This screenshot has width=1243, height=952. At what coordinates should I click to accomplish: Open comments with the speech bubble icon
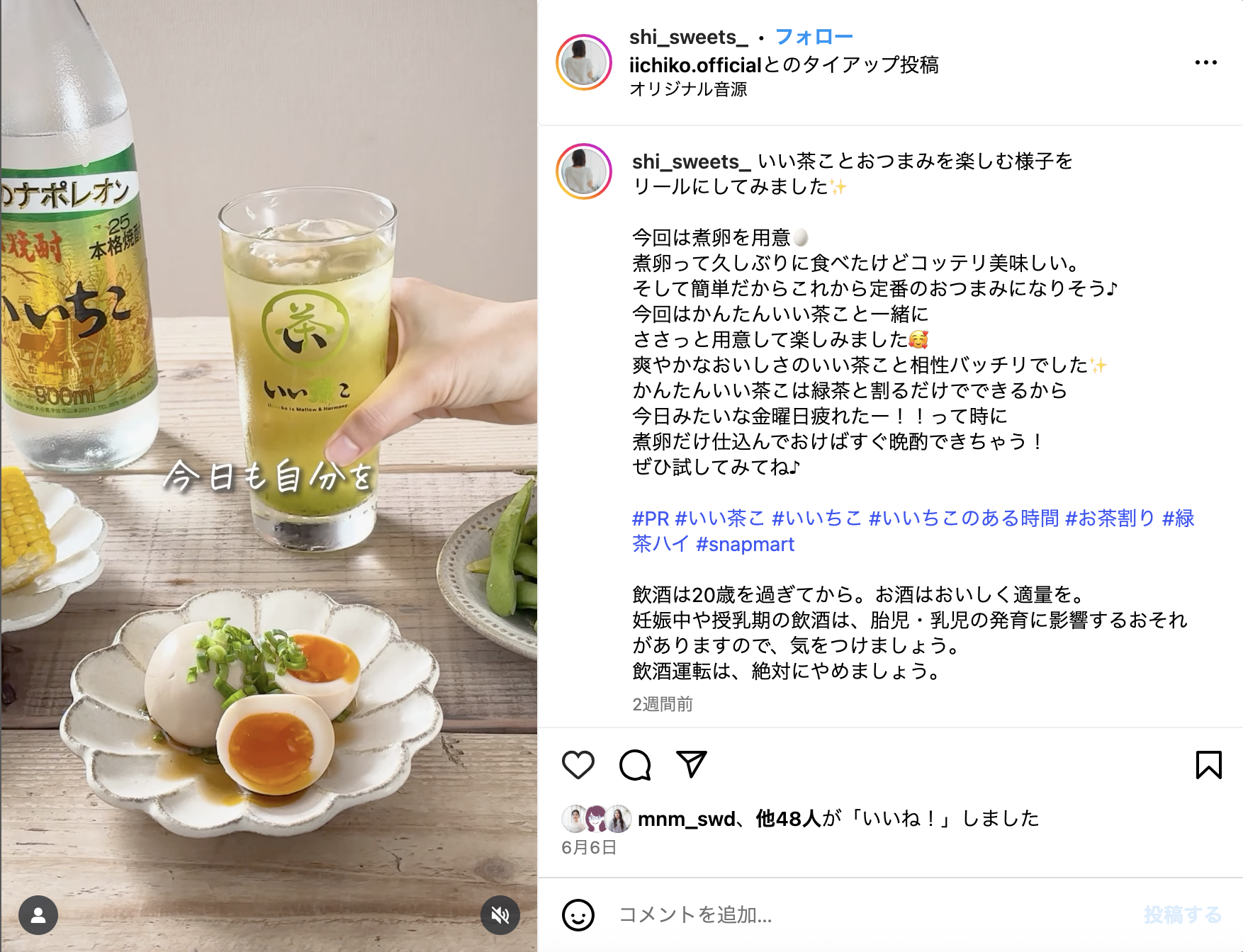(635, 765)
